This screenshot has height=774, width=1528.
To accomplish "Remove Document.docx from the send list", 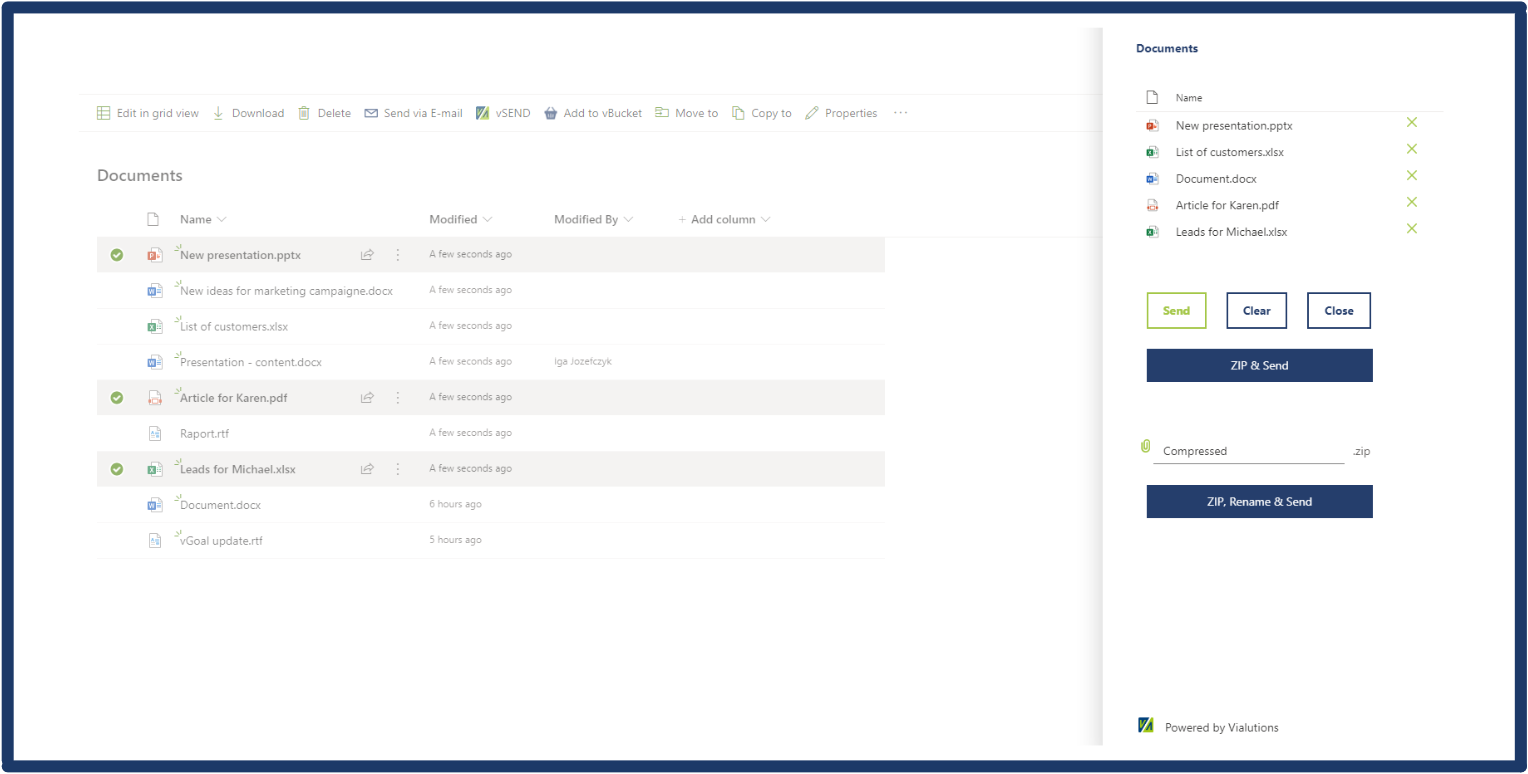I will pos(1411,176).
